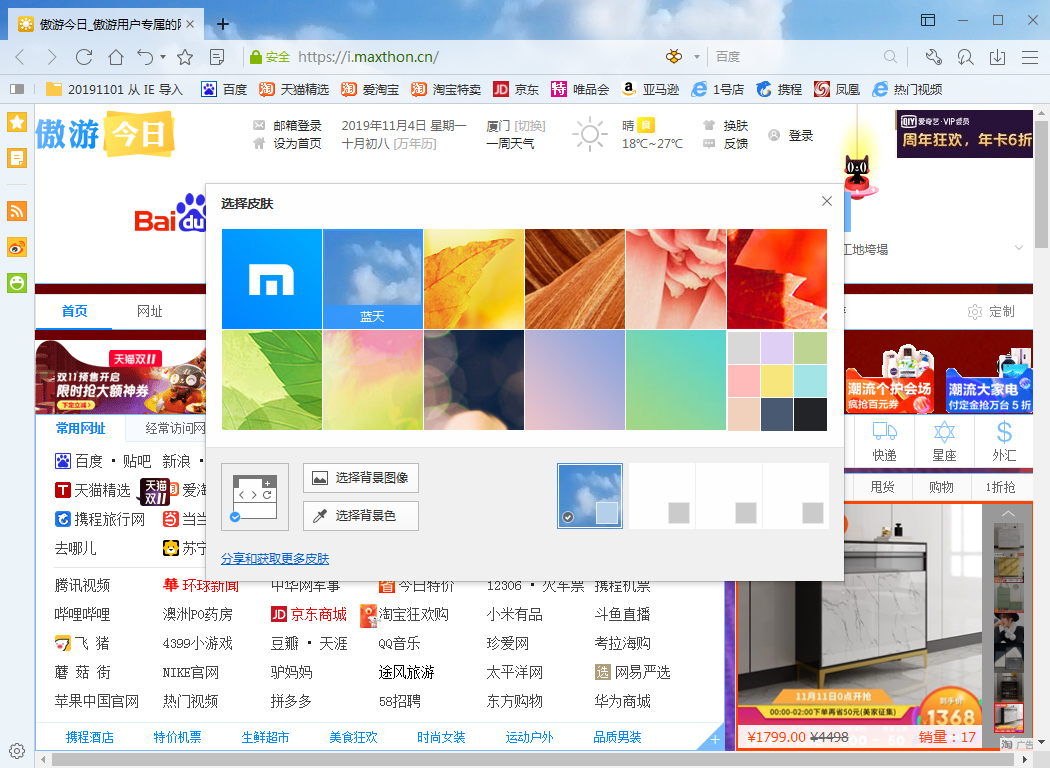This screenshot has height=768, width=1050.
Task: Open the recently-closed pages dropdown arrow
Action: (163, 57)
